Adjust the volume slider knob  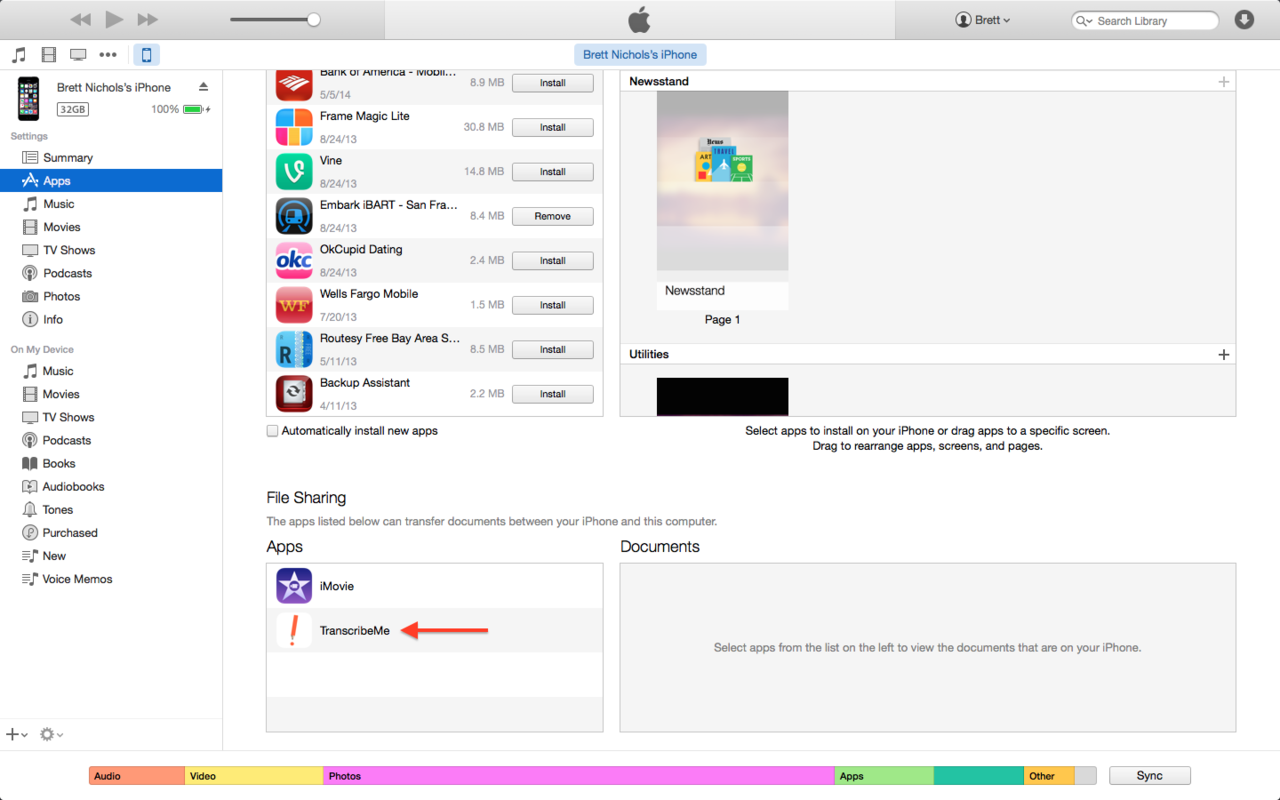[x=314, y=20]
